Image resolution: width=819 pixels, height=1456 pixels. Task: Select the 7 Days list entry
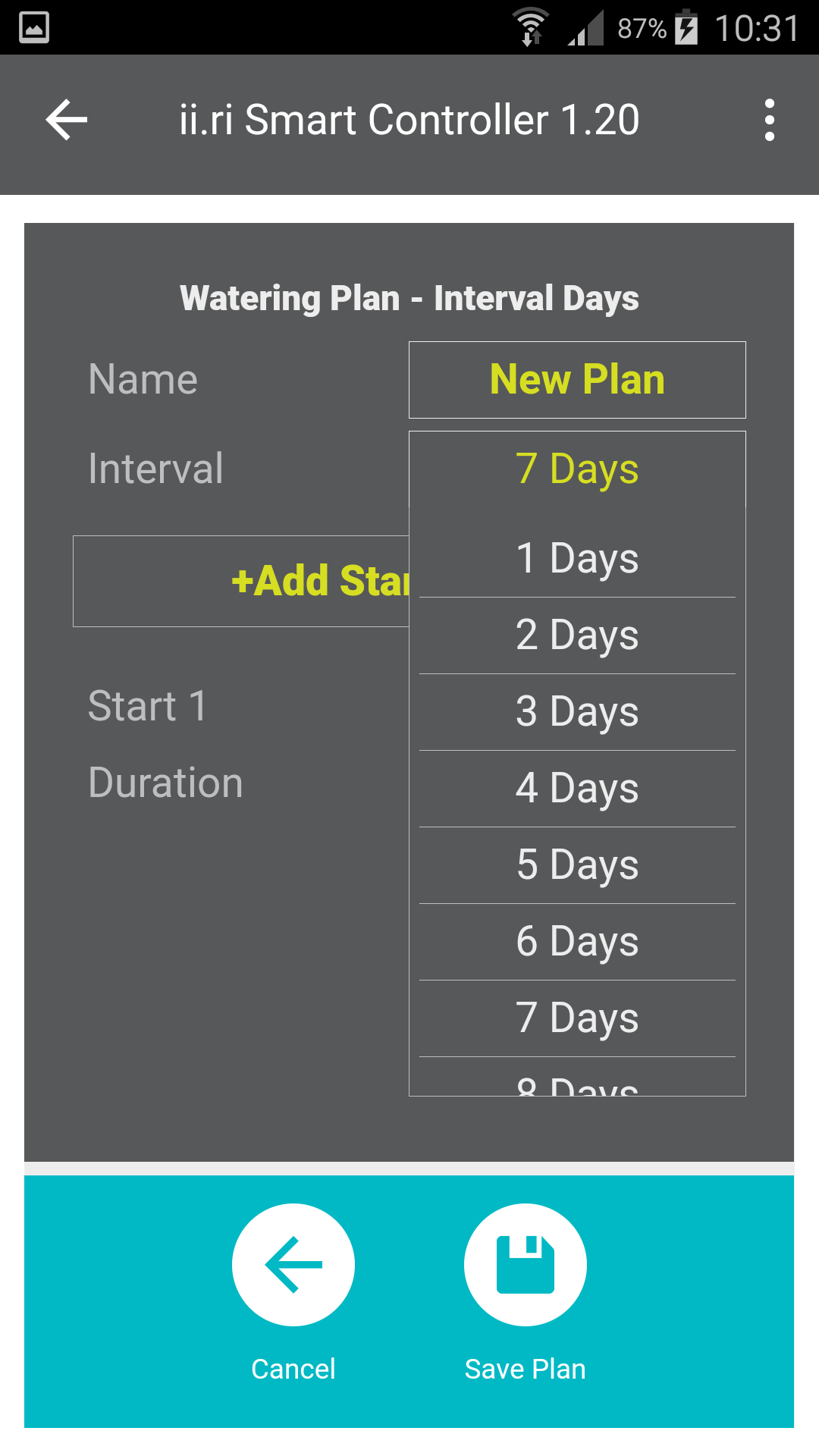click(577, 1018)
